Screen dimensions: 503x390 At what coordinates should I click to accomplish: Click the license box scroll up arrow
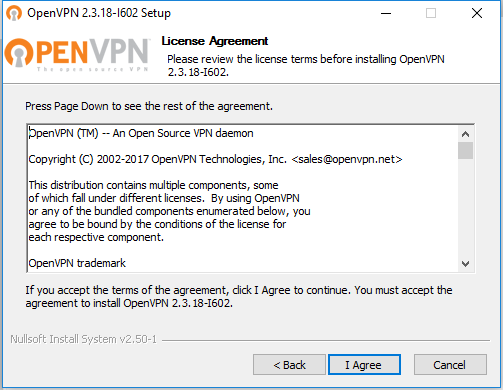[x=466, y=134]
